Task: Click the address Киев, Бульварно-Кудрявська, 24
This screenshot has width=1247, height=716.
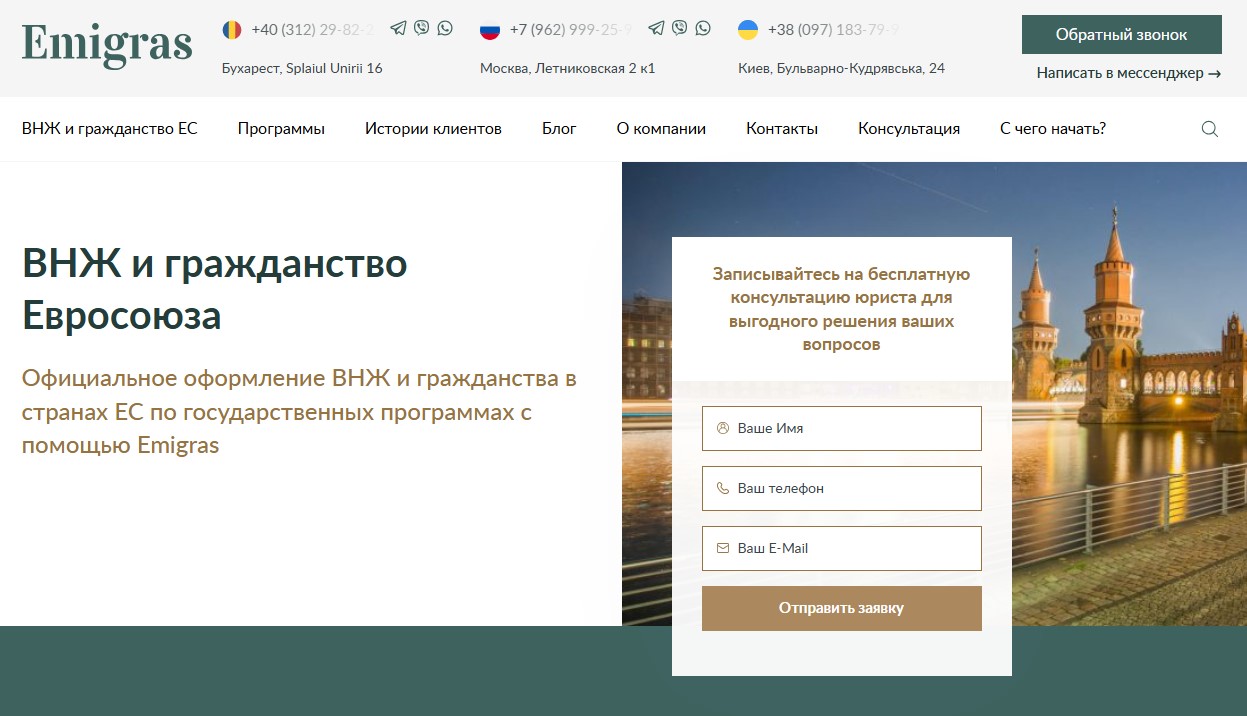Action: pyautogui.click(x=841, y=69)
